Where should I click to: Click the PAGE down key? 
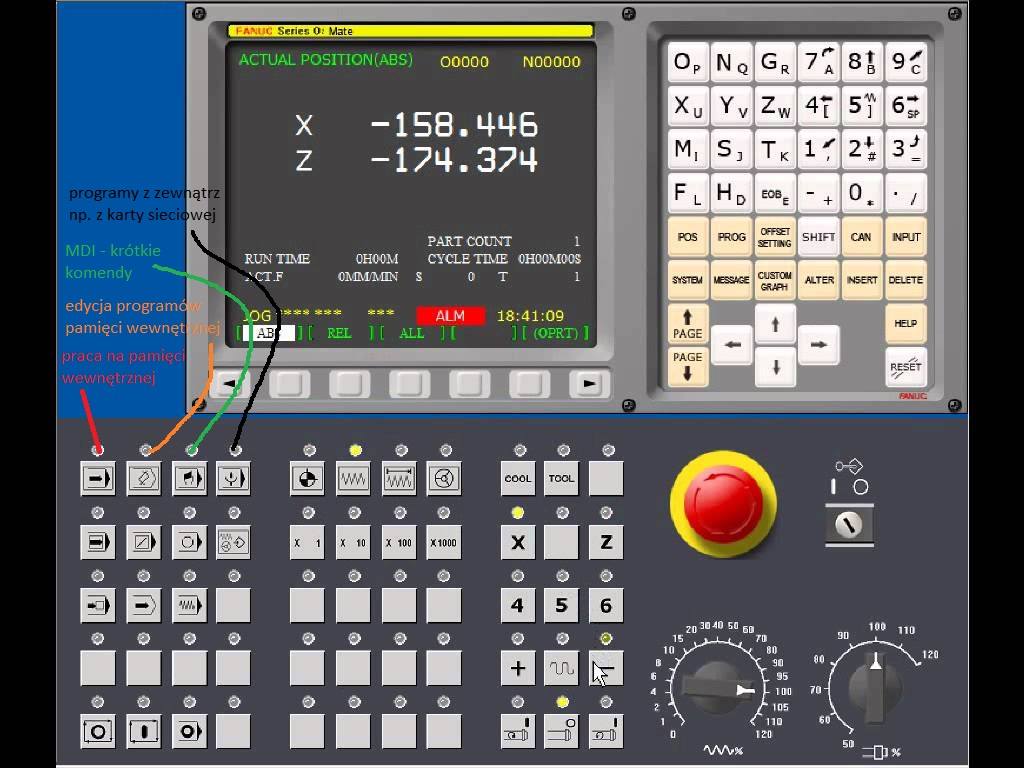coord(688,366)
